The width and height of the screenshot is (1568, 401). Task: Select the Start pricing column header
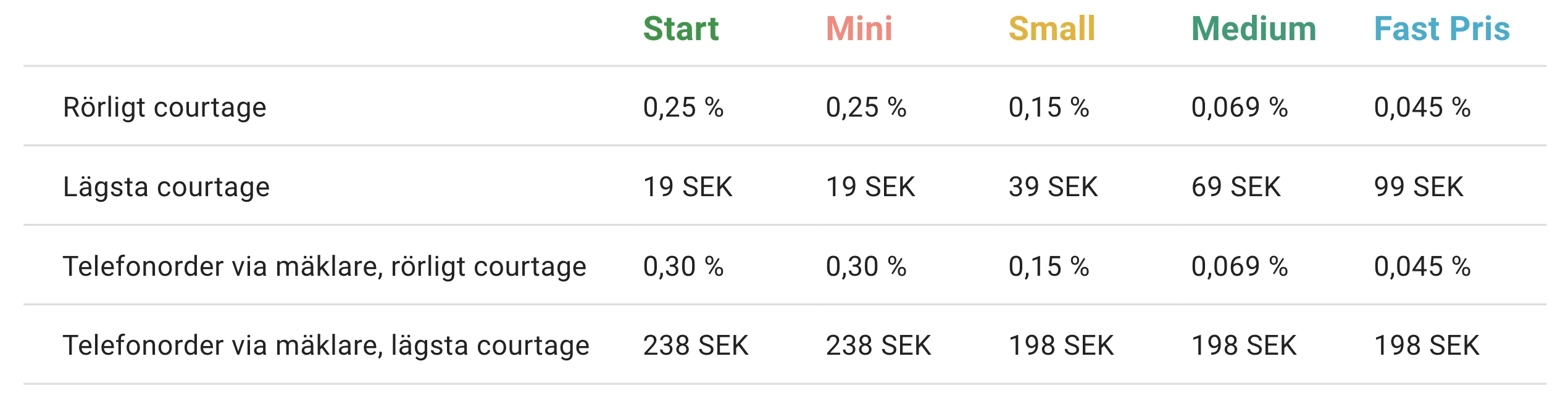tap(681, 29)
